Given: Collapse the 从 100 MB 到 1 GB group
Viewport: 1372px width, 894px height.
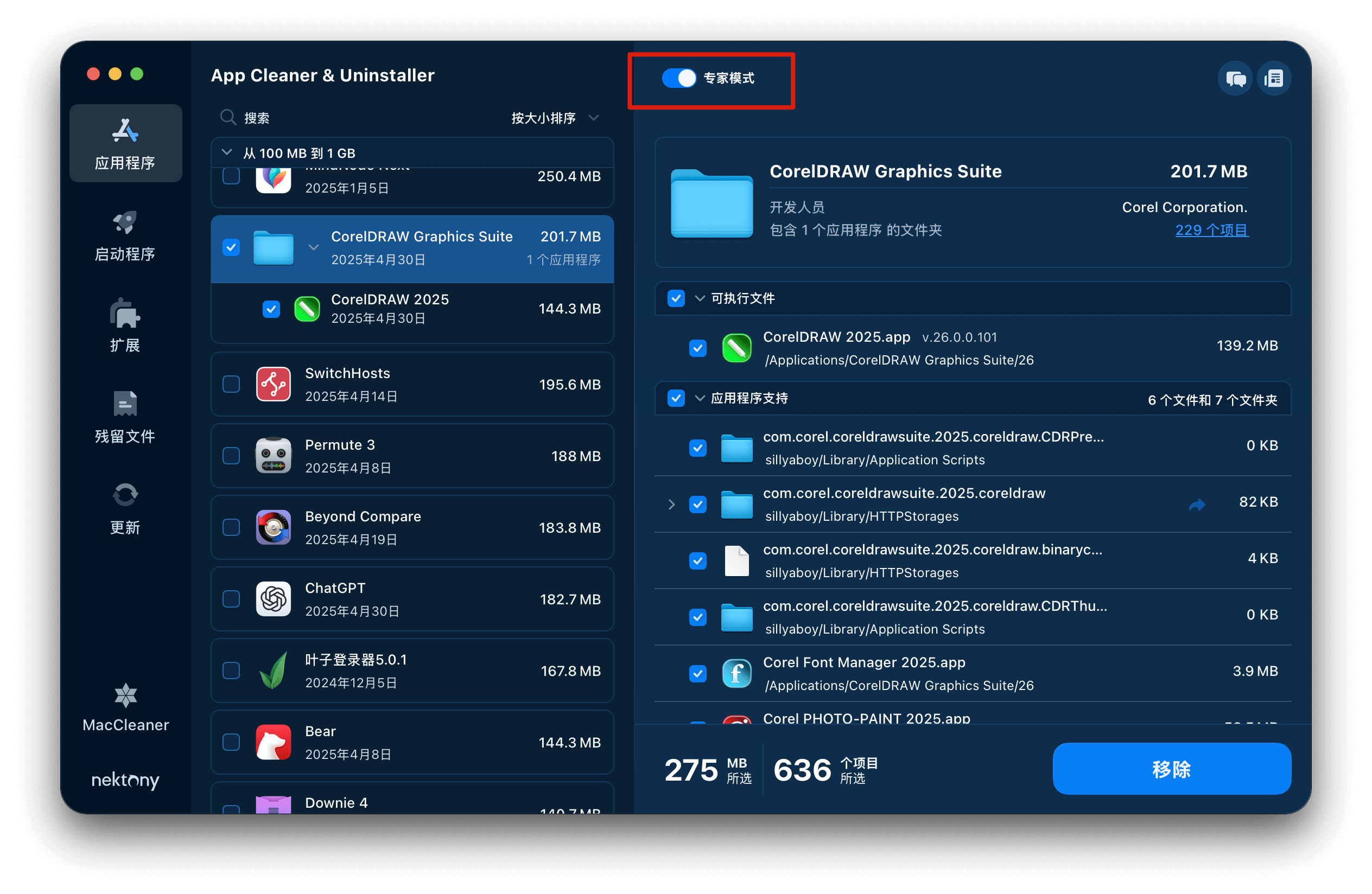Looking at the screenshot, I should coord(227,152).
